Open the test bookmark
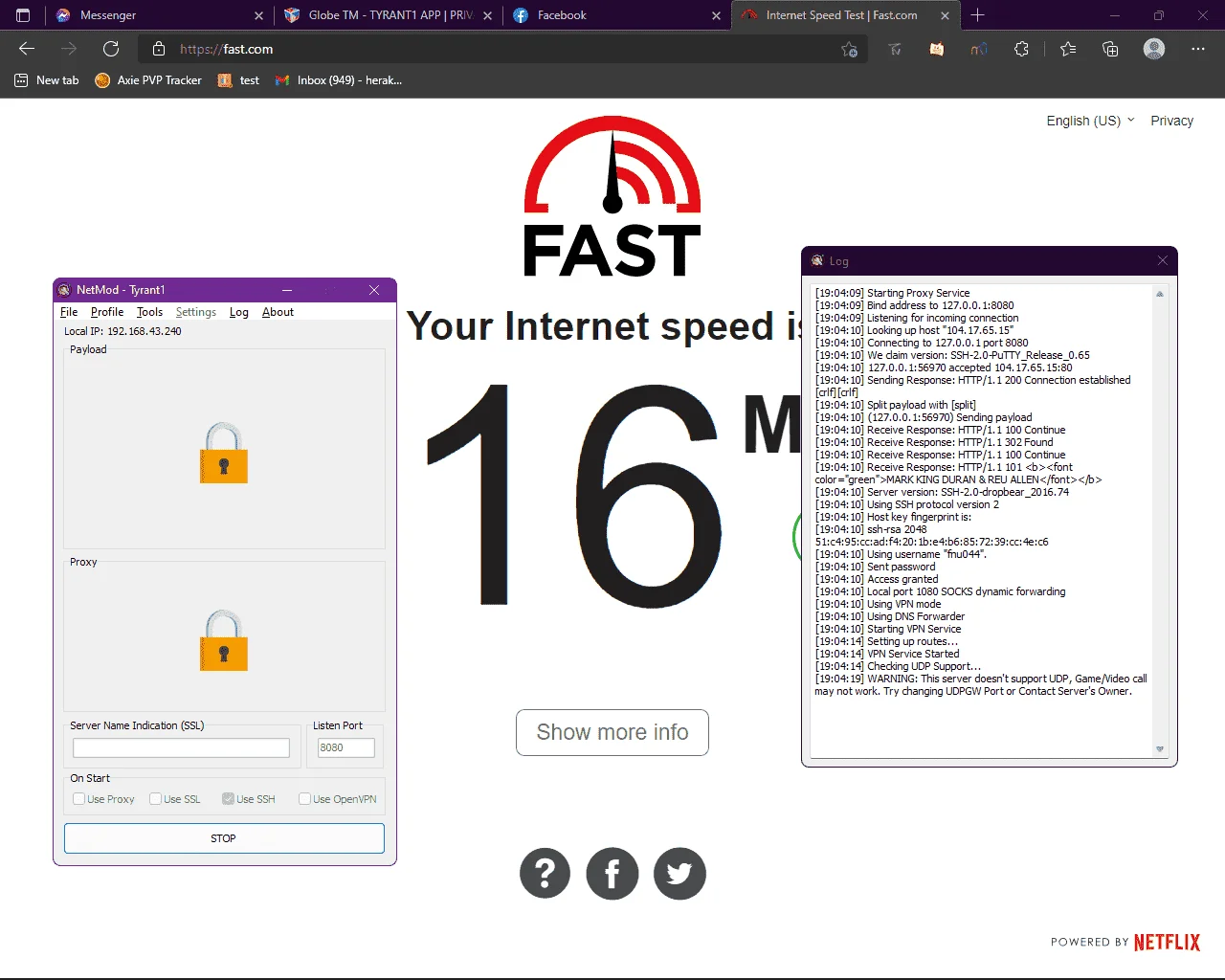Viewport: 1225px width, 980px height. tap(238, 80)
